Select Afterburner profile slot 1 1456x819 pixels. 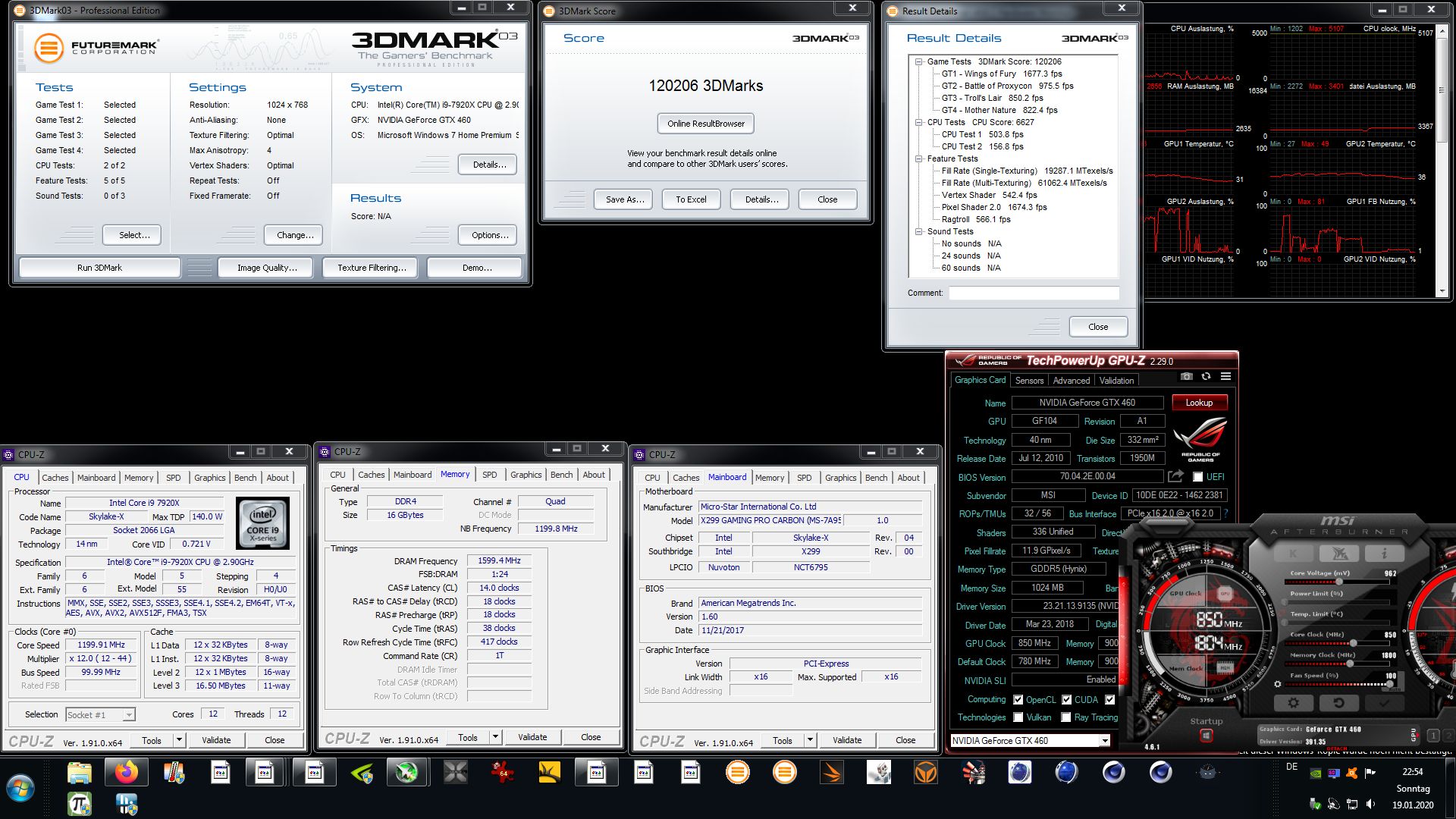1433,736
